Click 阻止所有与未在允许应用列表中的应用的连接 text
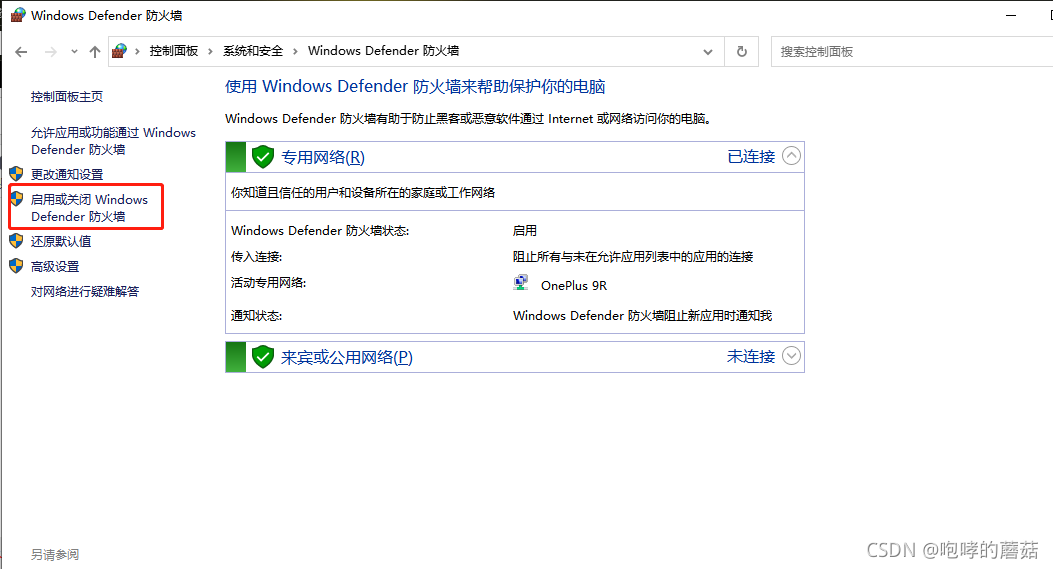This screenshot has width=1053, height=569. pos(633,257)
